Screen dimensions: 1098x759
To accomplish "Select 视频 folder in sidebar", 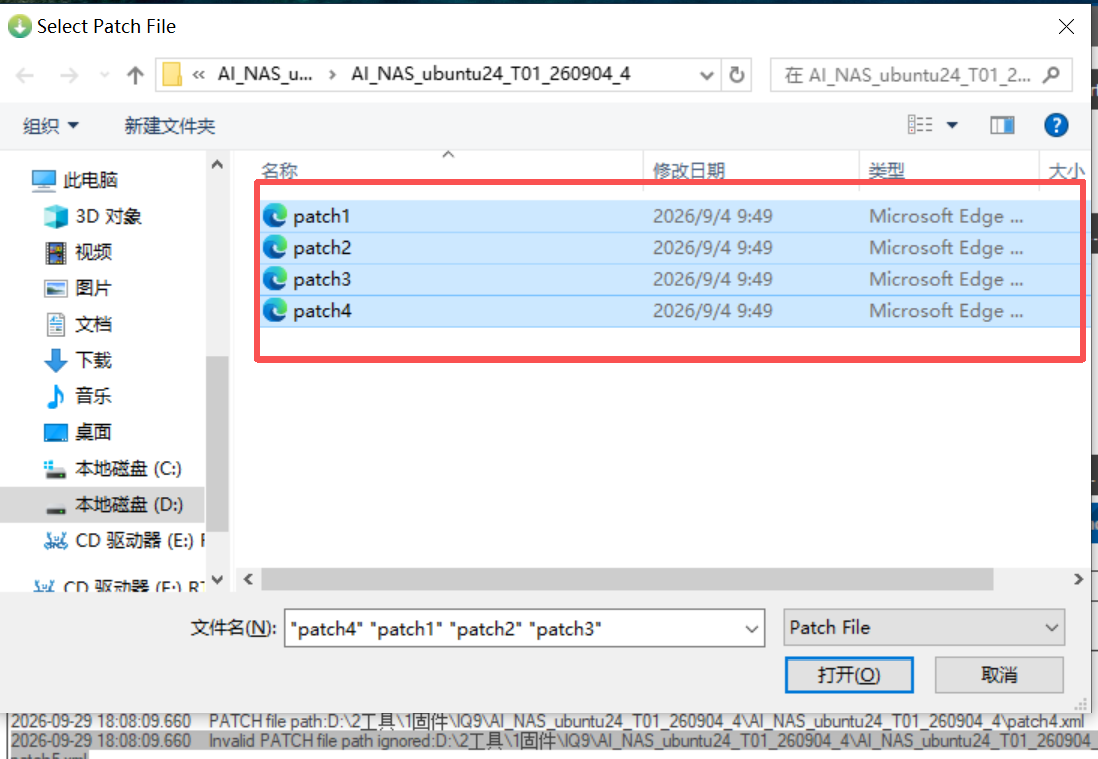I will (93, 252).
